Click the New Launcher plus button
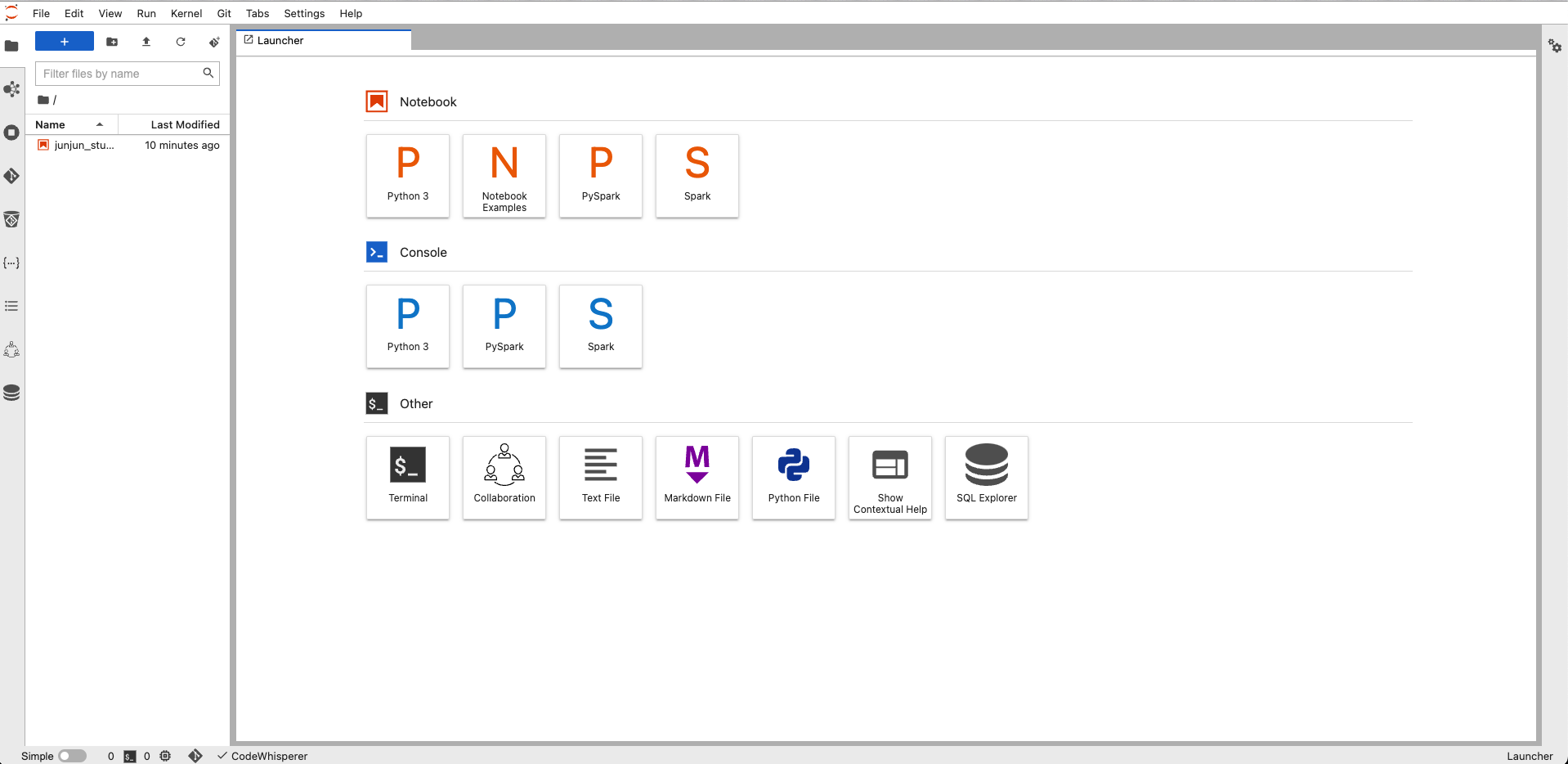This screenshot has width=1568, height=764. [x=65, y=42]
